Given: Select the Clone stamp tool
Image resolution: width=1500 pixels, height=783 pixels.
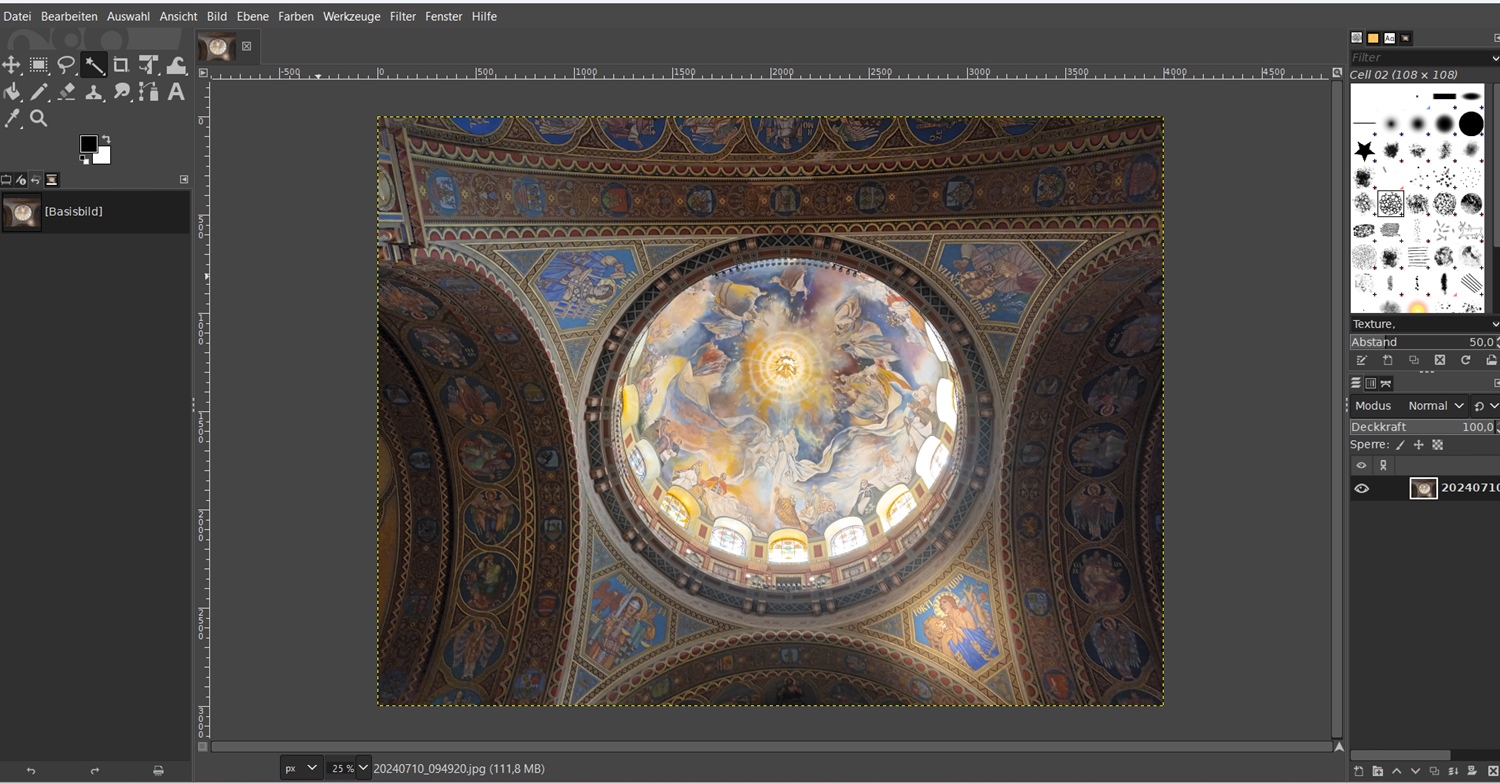Looking at the screenshot, I should (94, 92).
